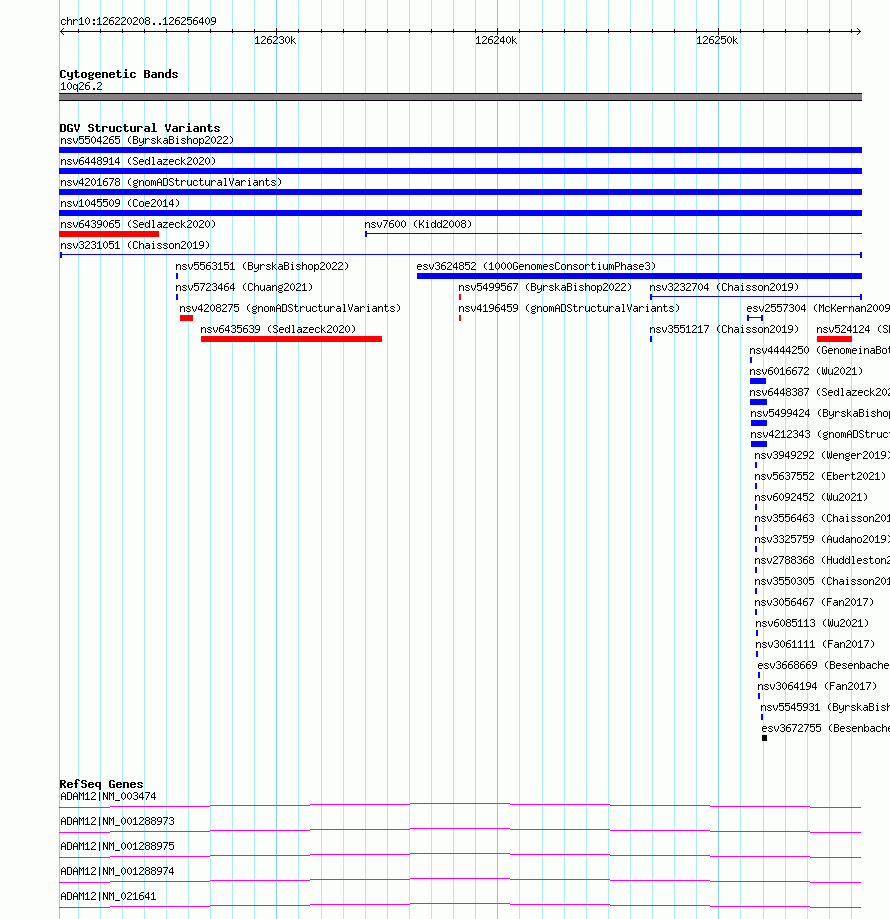Click the esv3668669 Besenbacher label
The width and height of the screenshot is (890, 919).
(x=823, y=666)
